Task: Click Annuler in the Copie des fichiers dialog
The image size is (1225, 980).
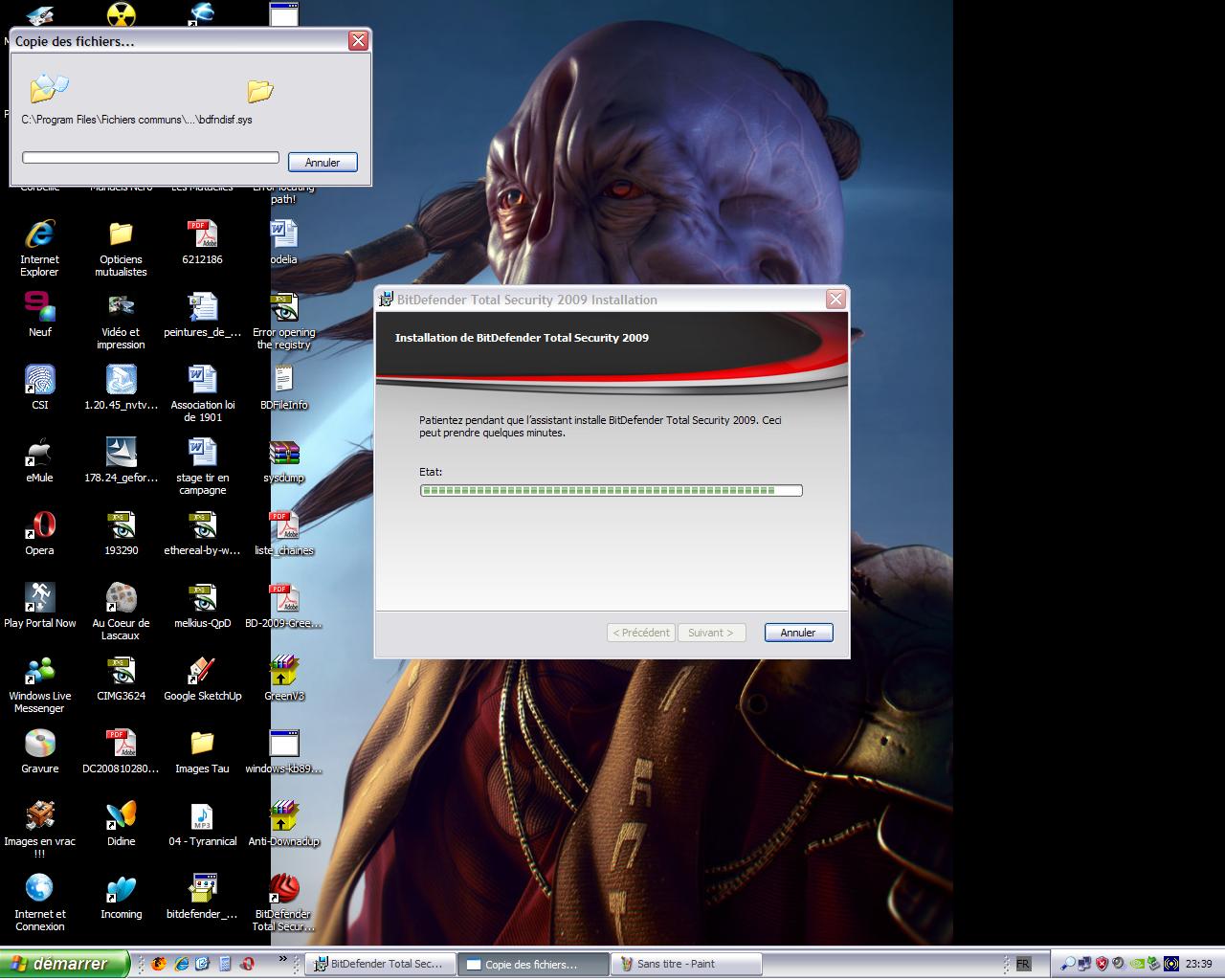Action: pos(323,163)
